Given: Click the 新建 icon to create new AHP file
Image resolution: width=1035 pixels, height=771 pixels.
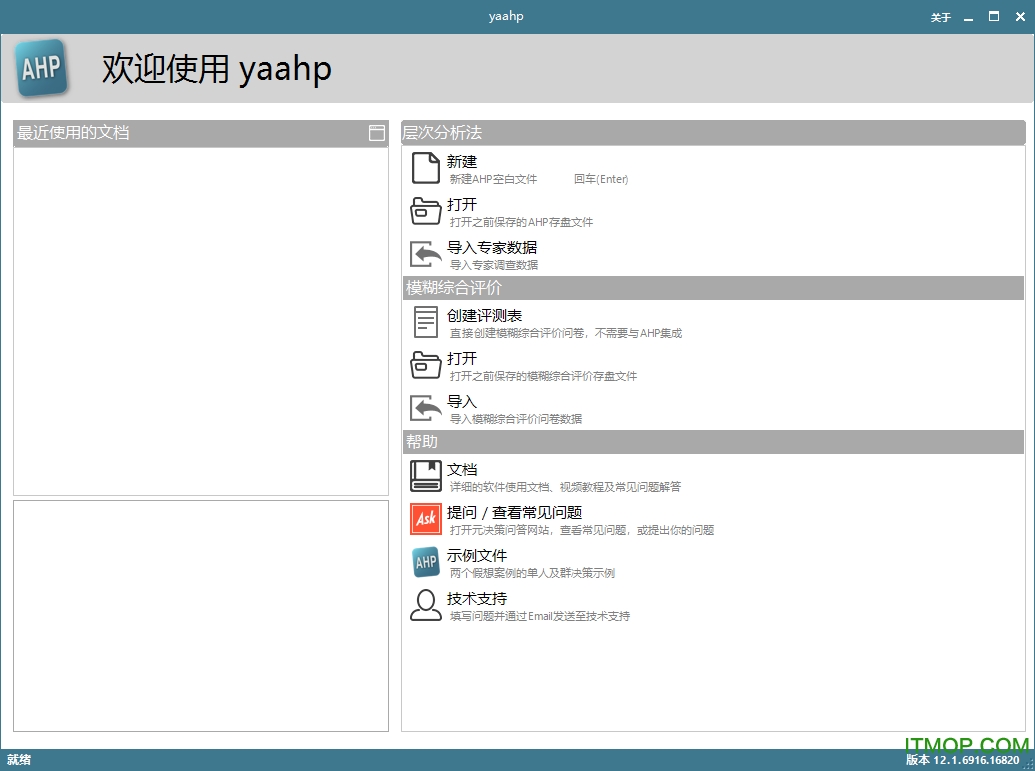Looking at the screenshot, I should coord(425,168).
